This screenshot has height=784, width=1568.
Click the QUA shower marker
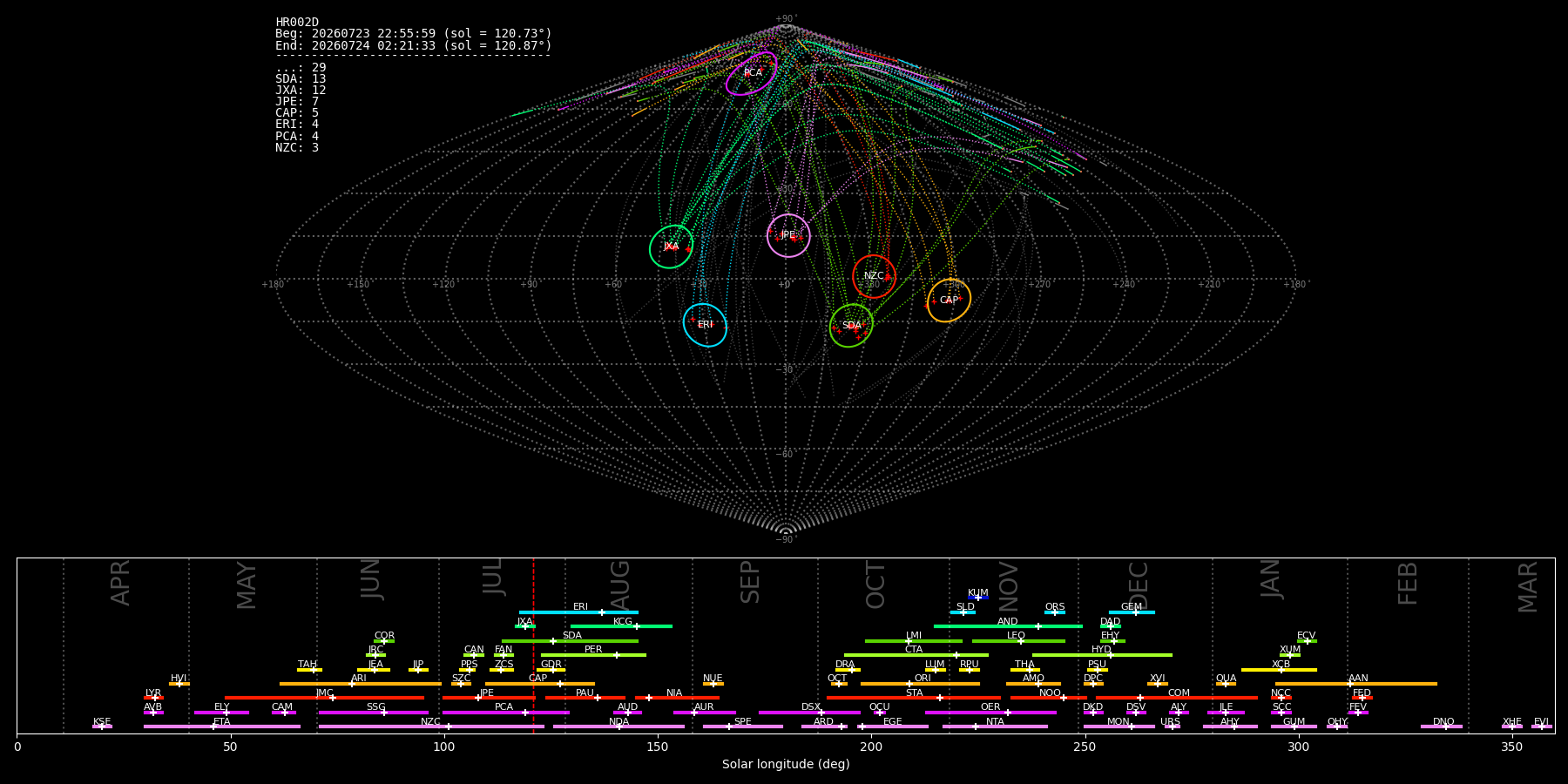(x=1226, y=684)
